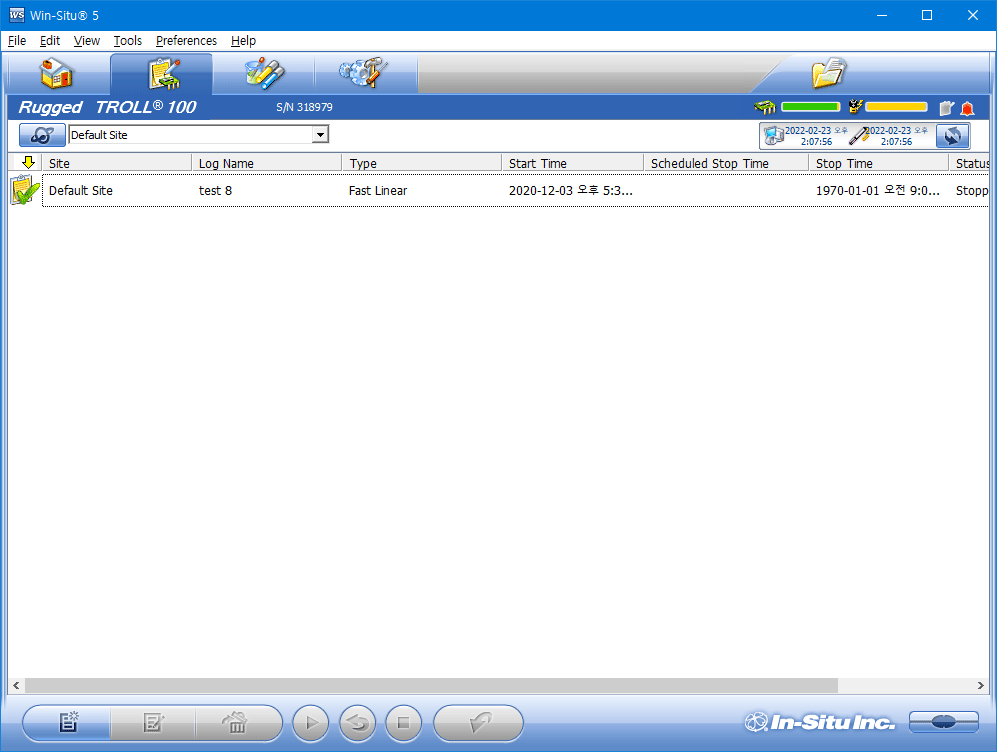Click the test 8 log checkmark icon

click(24, 190)
